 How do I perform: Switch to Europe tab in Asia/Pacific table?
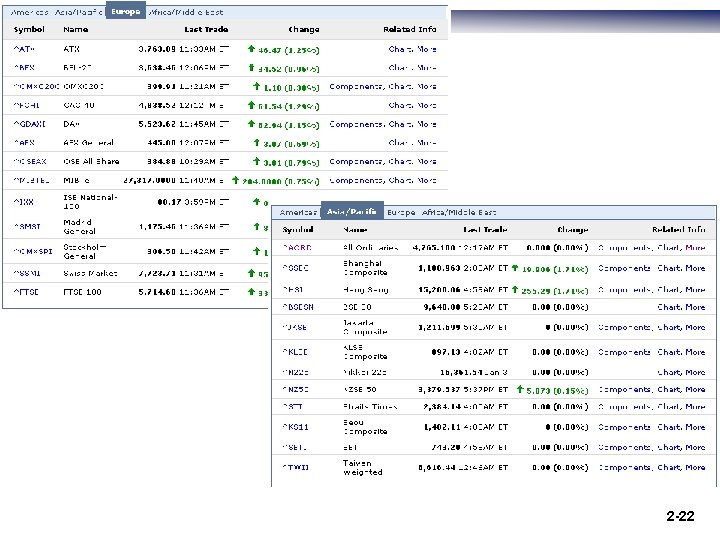coord(401,212)
